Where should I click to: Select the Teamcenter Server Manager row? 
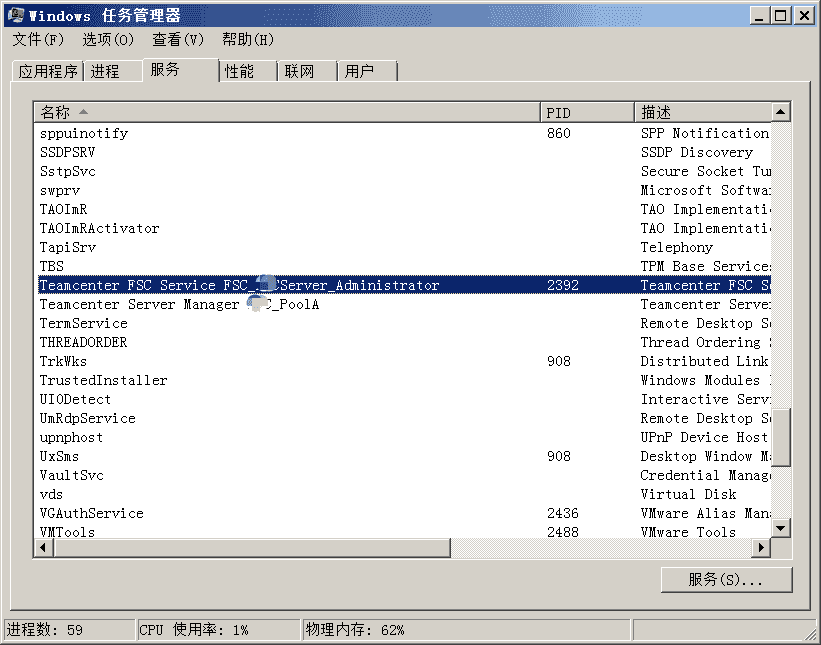point(403,304)
